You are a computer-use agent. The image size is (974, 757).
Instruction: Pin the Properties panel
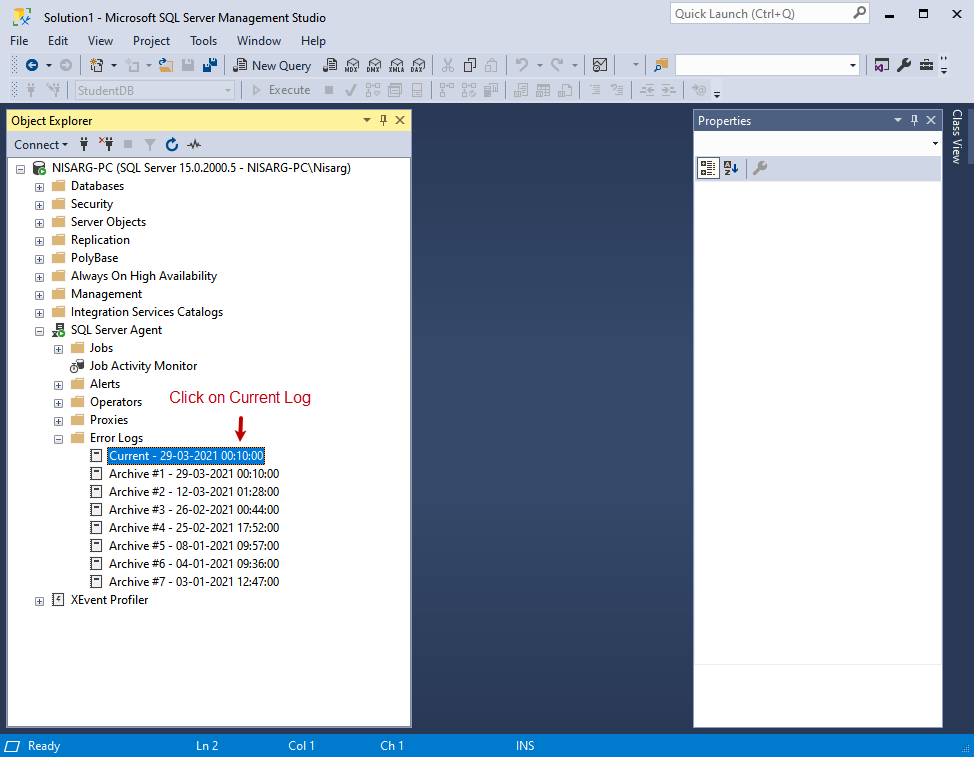pos(914,120)
